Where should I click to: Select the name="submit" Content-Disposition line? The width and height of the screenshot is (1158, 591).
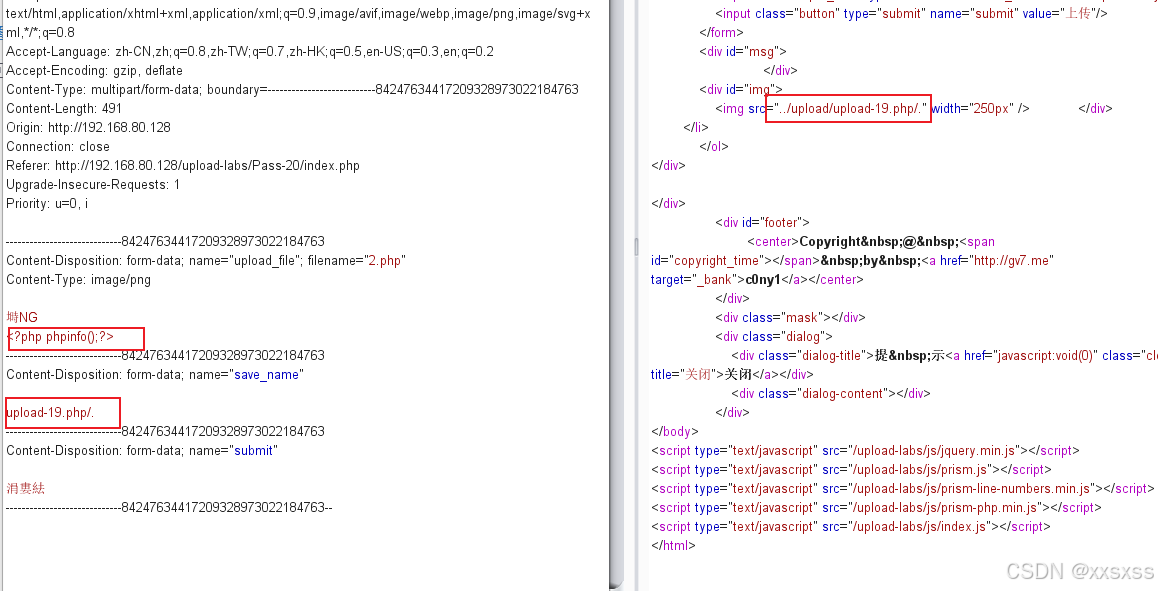tap(142, 451)
